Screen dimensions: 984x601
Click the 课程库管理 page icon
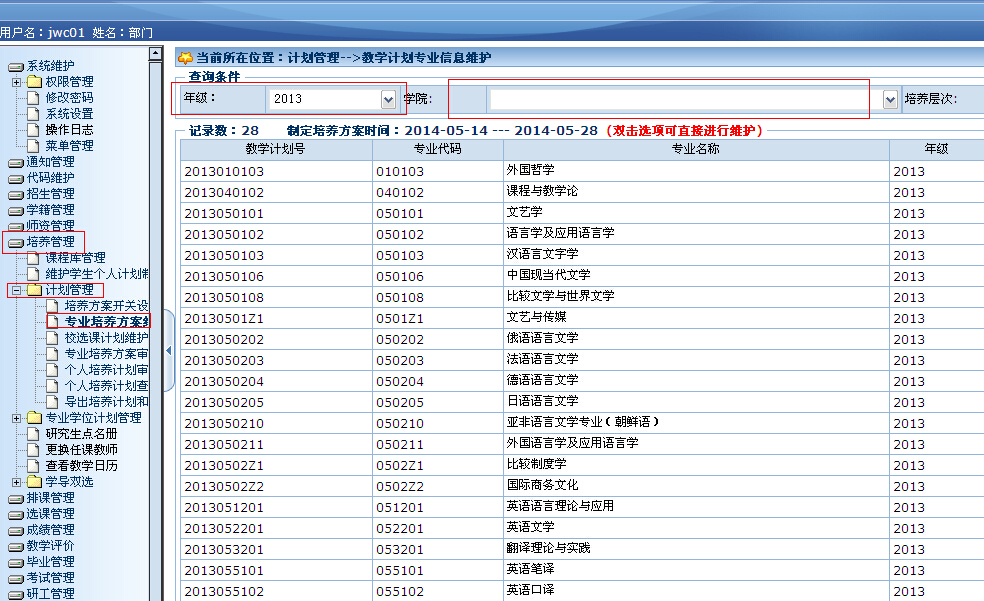tap(34, 258)
